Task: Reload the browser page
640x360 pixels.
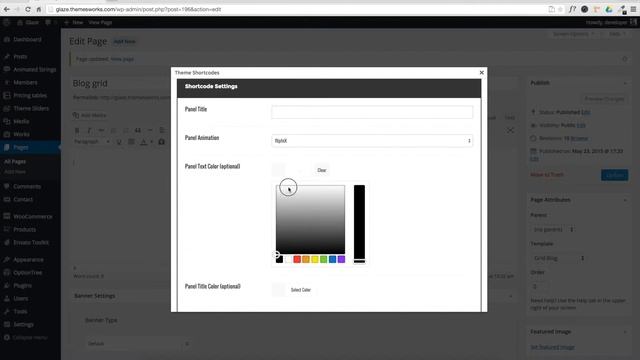Action: 28,9
